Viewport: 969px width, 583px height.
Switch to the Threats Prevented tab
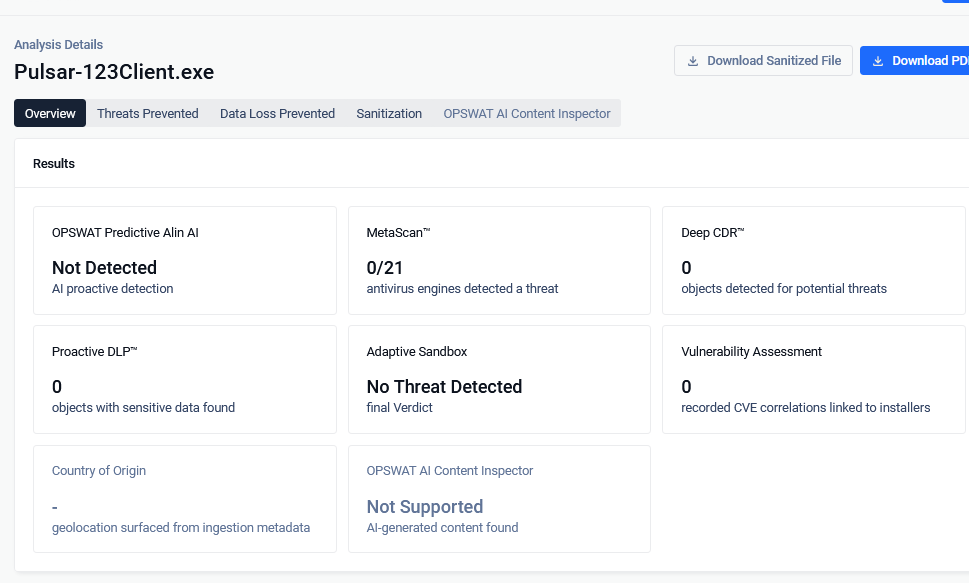[148, 113]
